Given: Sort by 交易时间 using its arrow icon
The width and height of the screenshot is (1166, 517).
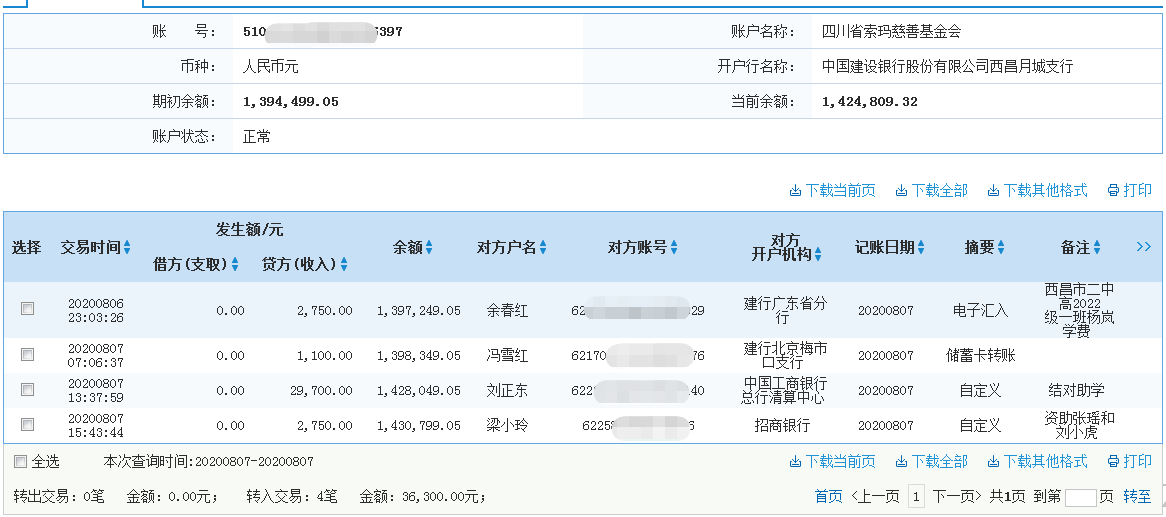Looking at the screenshot, I should (127, 248).
